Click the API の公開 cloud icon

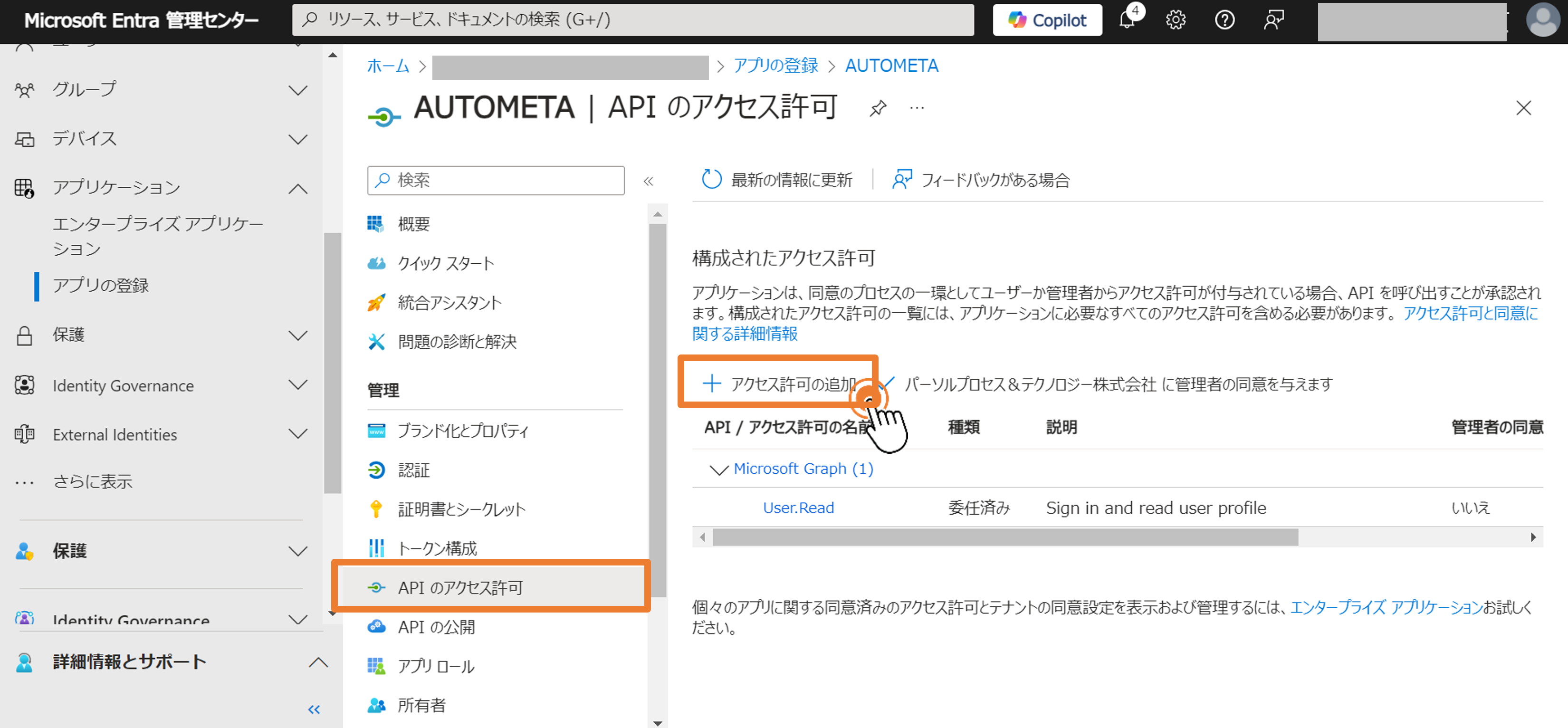(x=377, y=627)
